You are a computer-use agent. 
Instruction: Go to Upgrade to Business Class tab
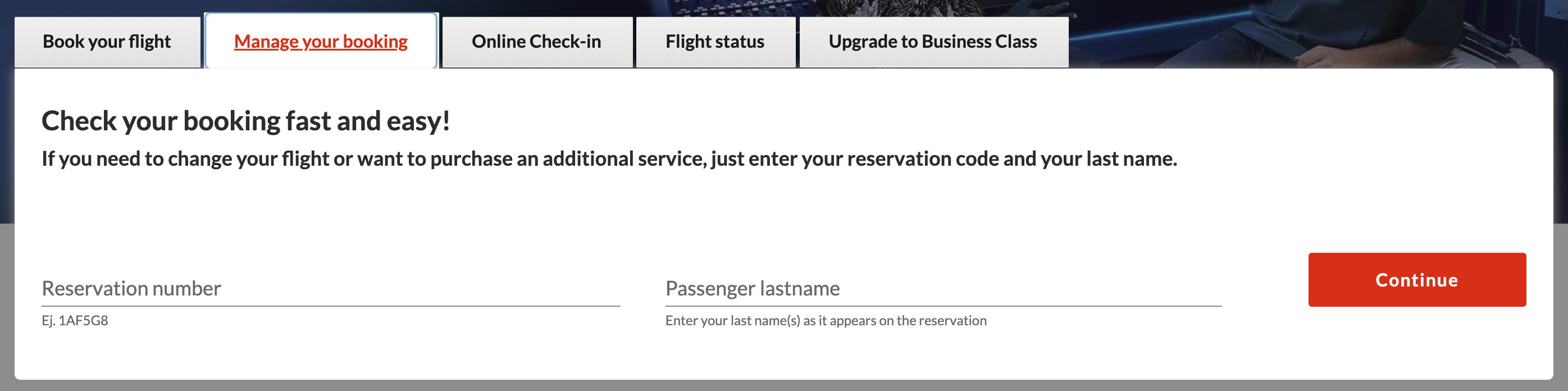pyautogui.click(x=933, y=42)
